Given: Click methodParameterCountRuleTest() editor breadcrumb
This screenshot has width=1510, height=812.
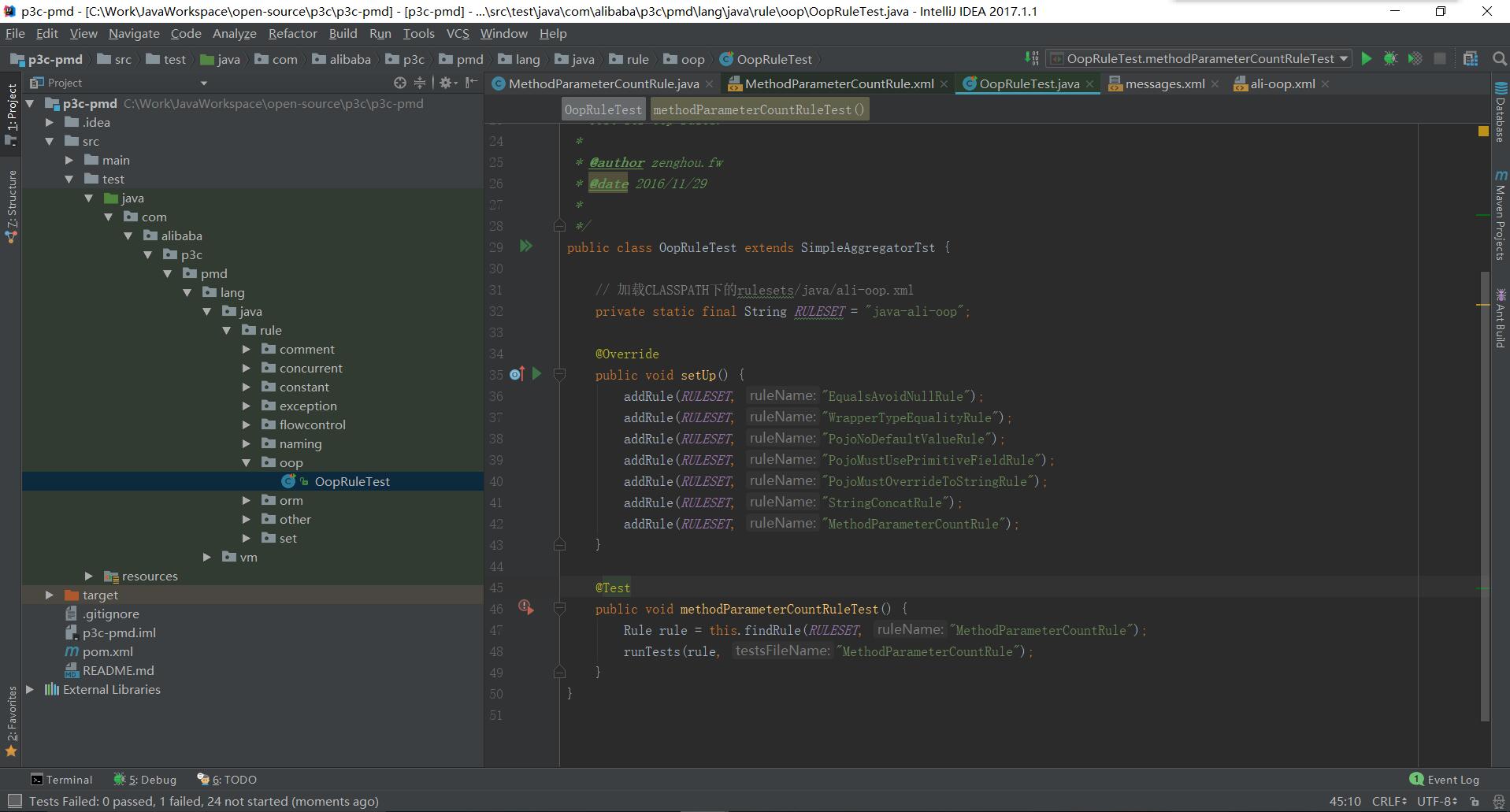Looking at the screenshot, I should tap(759, 109).
